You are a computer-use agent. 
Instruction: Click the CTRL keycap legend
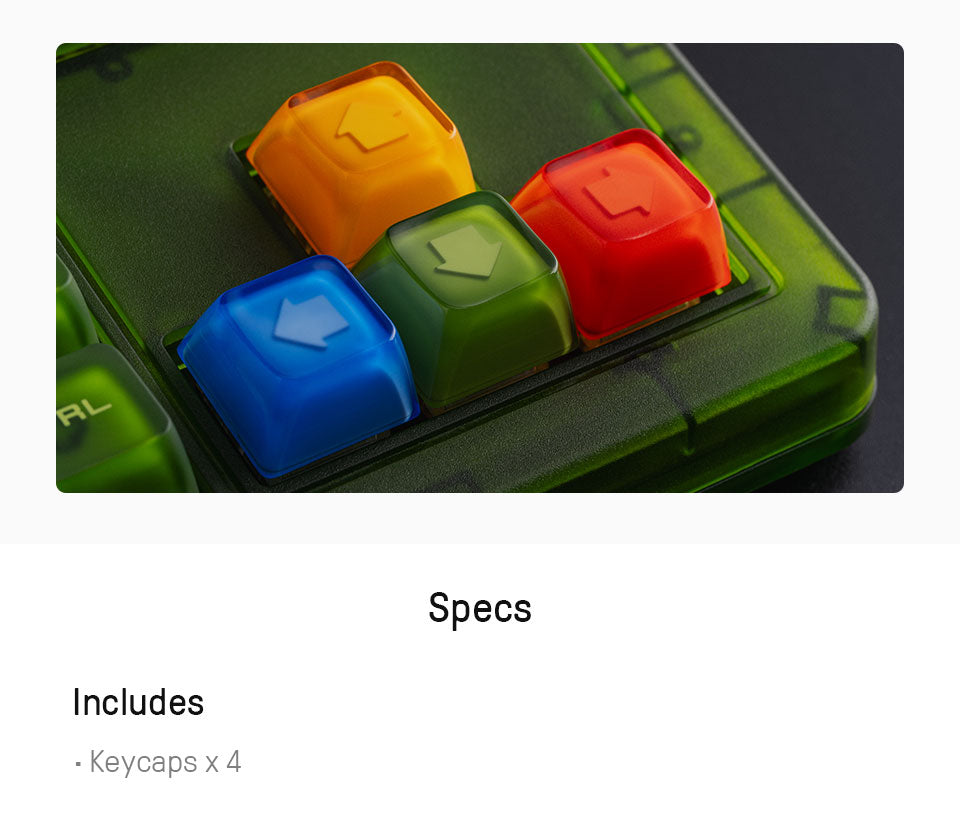click(84, 412)
